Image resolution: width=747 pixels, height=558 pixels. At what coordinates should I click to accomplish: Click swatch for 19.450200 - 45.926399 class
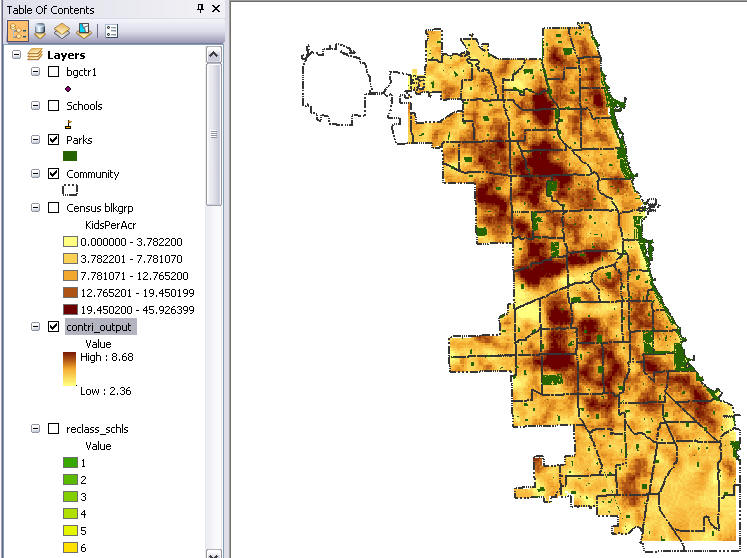70,310
